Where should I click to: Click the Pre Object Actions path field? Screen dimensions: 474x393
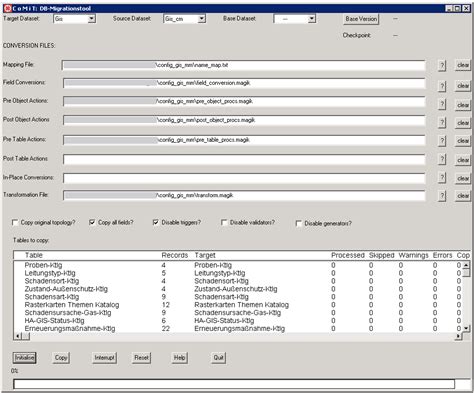pyautogui.click(x=244, y=101)
